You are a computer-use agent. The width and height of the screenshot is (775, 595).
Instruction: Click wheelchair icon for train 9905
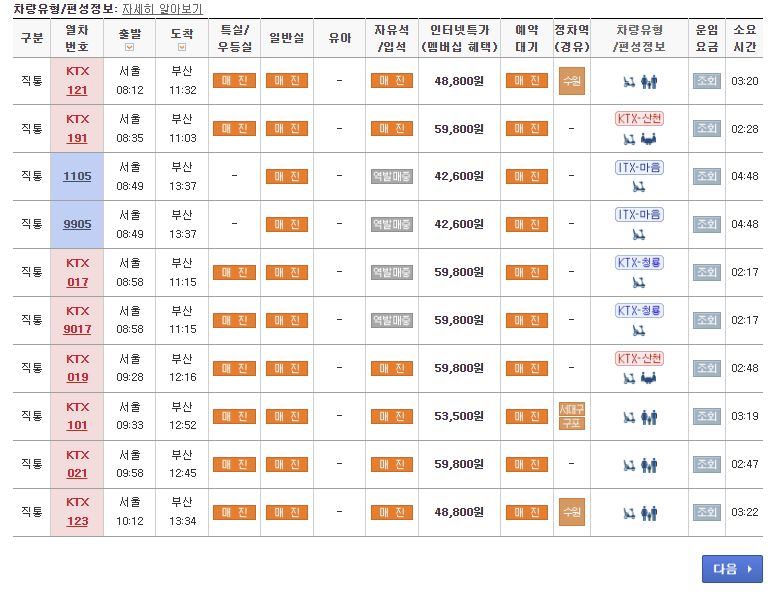[x=639, y=235]
